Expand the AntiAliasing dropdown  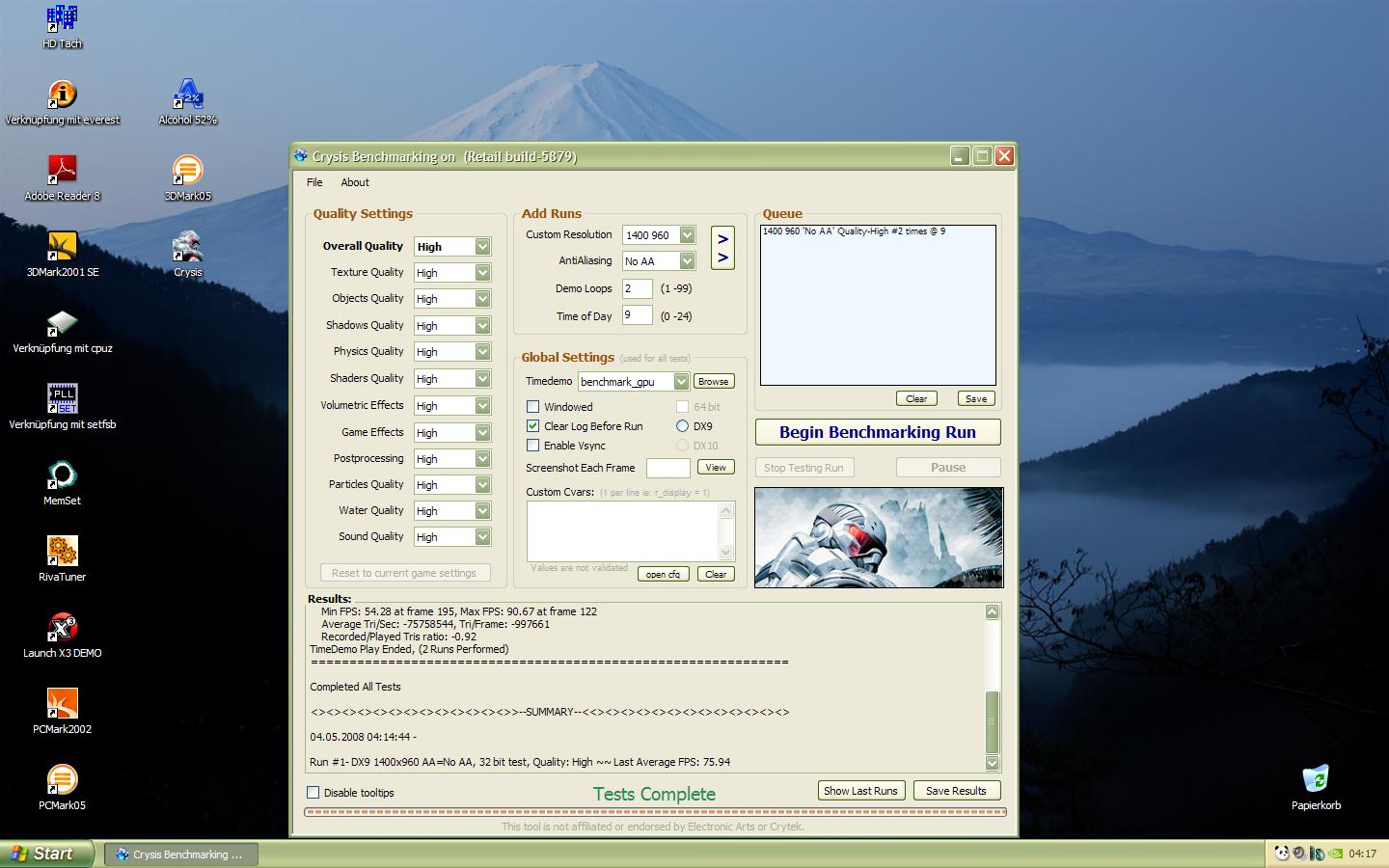pyautogui.click(x=687, y=261)
